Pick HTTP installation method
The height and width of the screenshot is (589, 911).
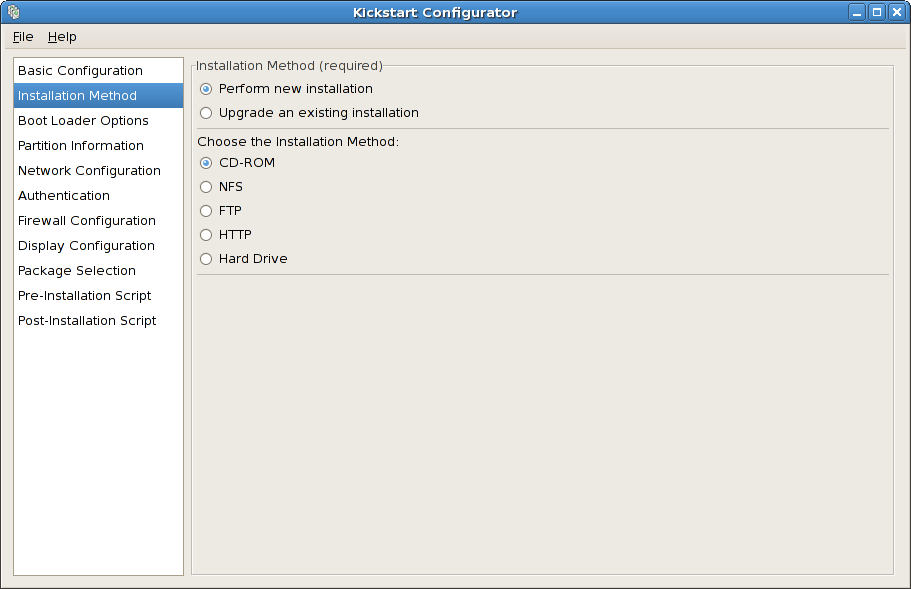(x=206, y=235)
